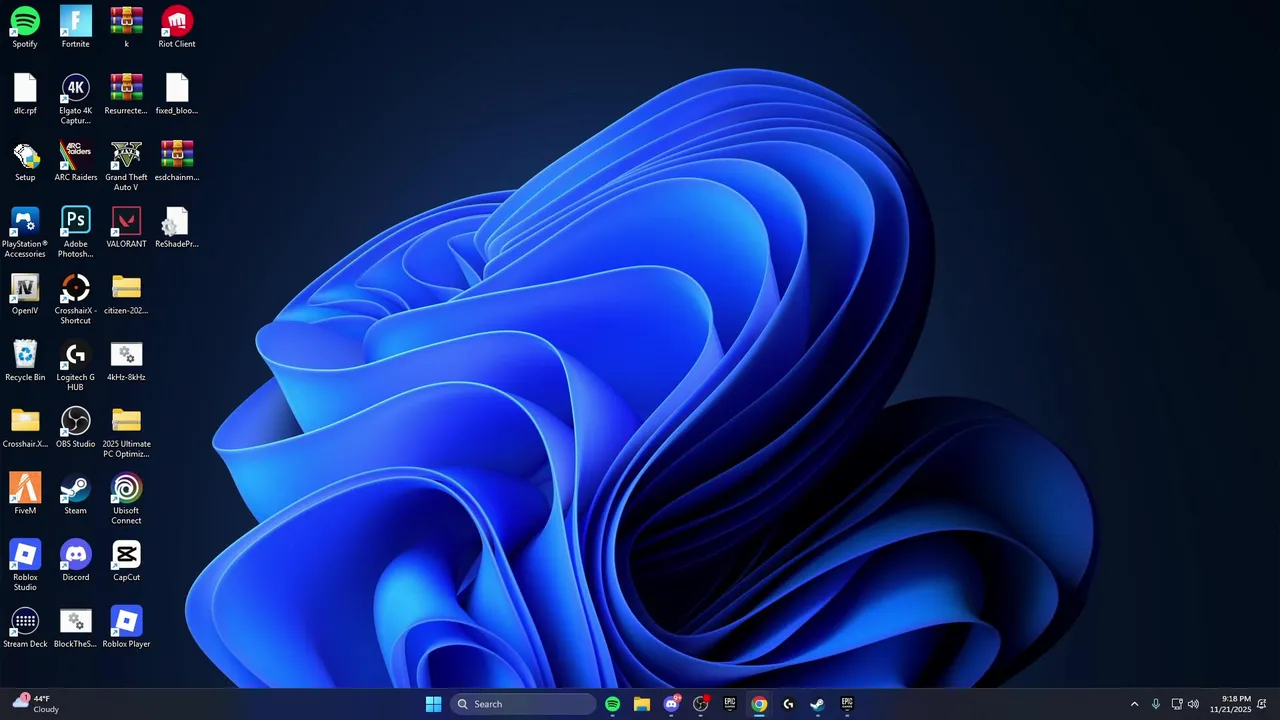Click the dlc.rpf file icon

coord(25,94)
